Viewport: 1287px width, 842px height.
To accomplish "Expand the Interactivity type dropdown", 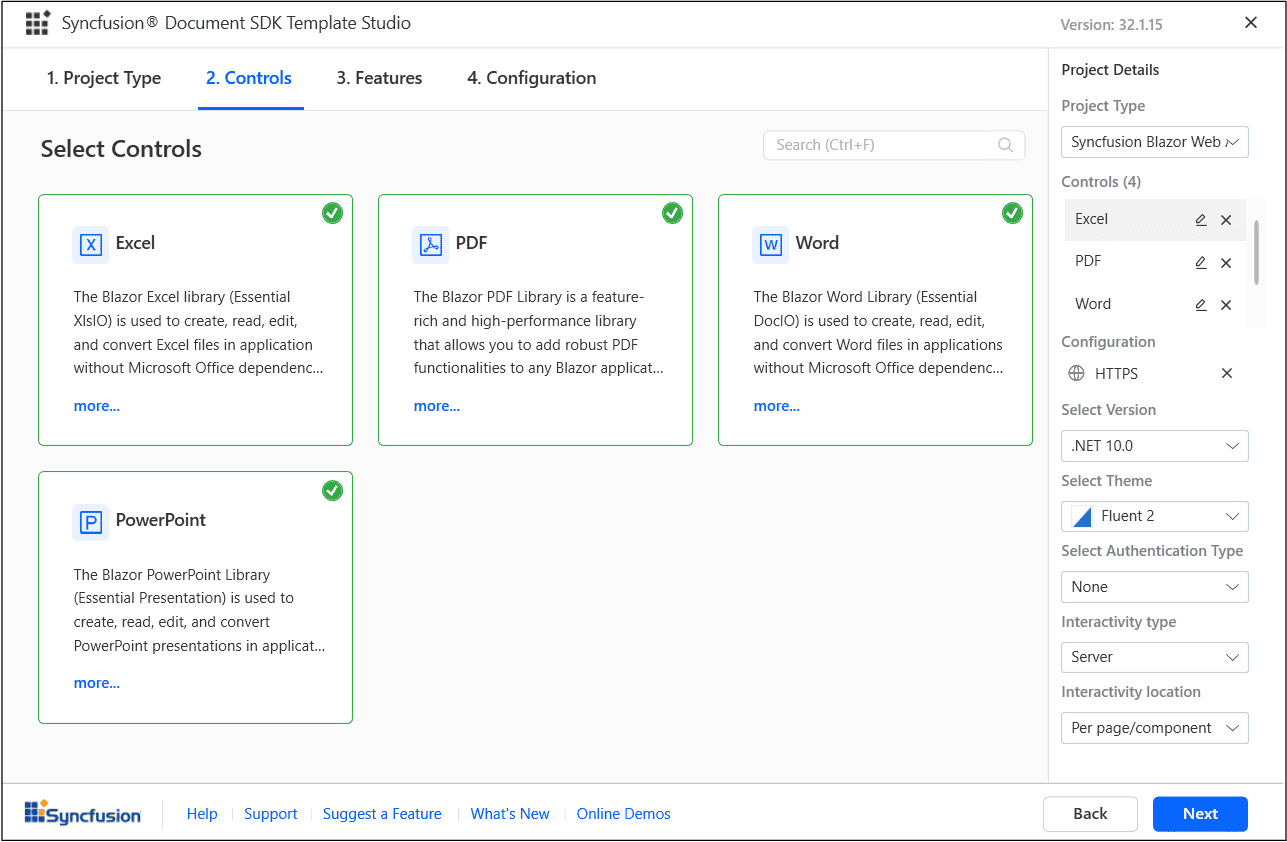I will coord(1154,657).
